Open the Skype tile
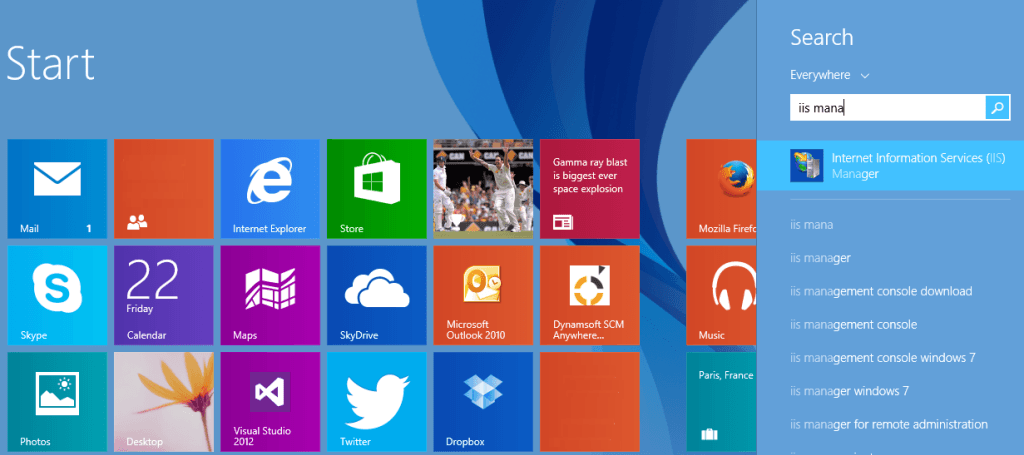 [57, 295]
